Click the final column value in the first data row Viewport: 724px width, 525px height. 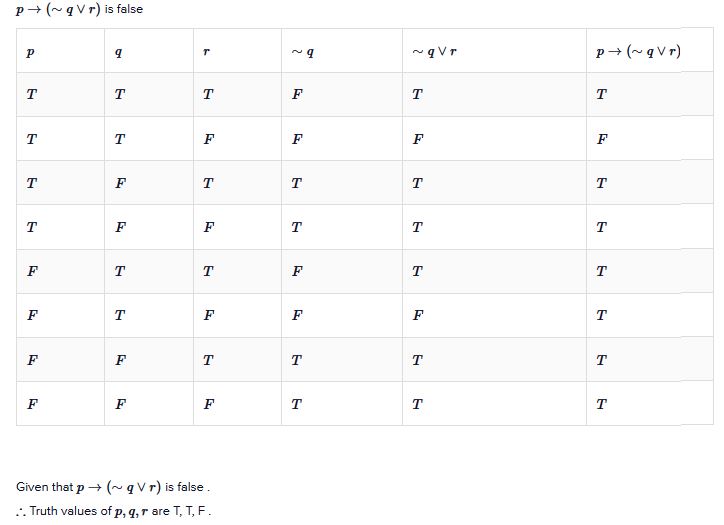[x=600, y=95]
